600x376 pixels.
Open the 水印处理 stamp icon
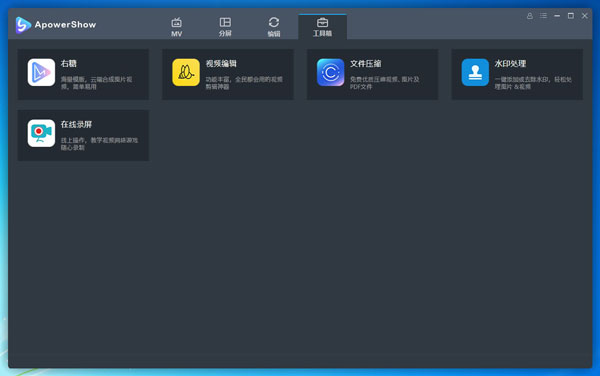(475, 72)
